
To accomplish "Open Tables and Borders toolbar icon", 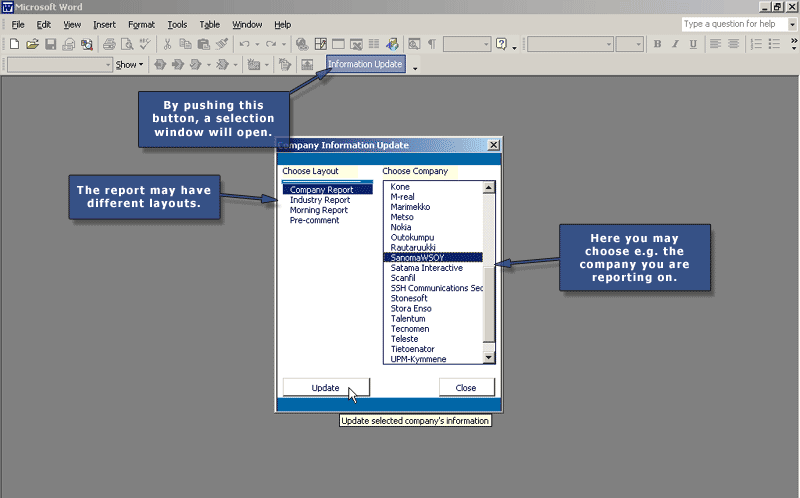I will [320, 44].
